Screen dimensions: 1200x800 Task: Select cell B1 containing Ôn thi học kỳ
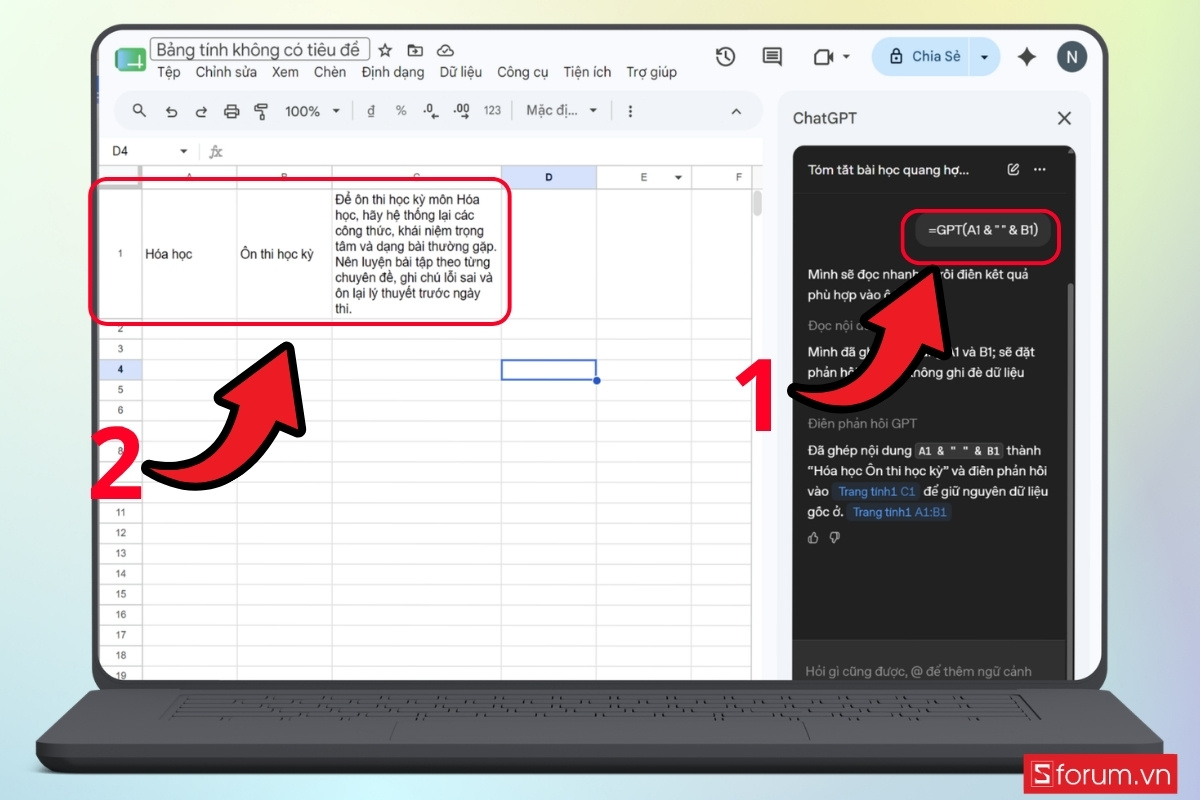[x=285, y=254]
